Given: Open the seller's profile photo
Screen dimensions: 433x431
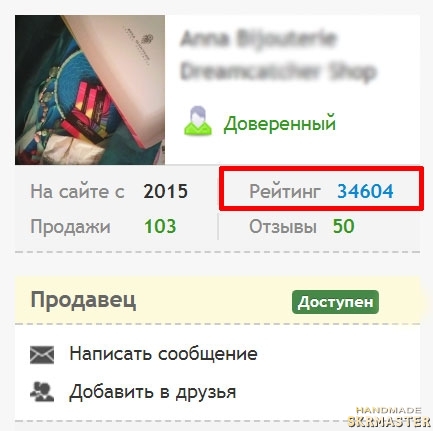Looking at the screenshot, I should 90,90.
